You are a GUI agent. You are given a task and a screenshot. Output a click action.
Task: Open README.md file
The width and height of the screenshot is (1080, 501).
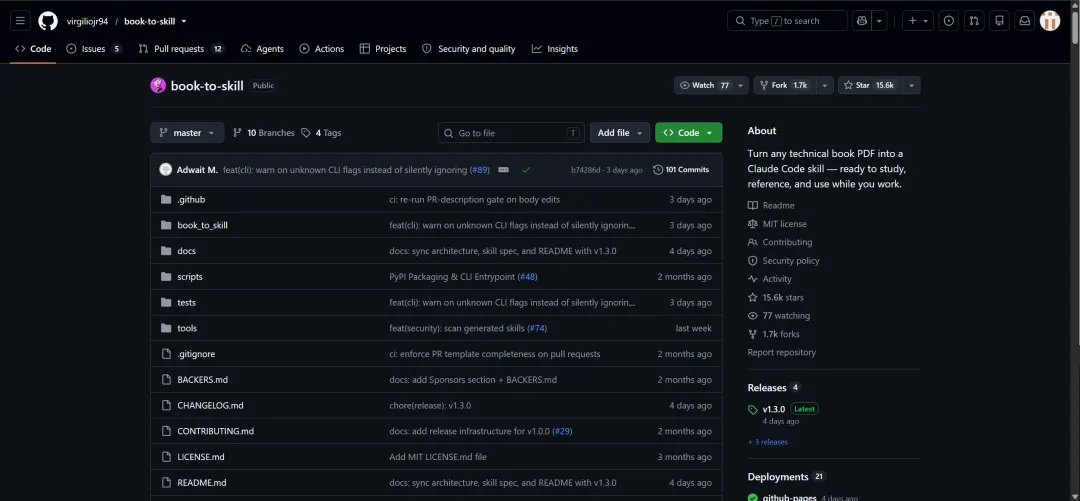(x=202, y=483)
